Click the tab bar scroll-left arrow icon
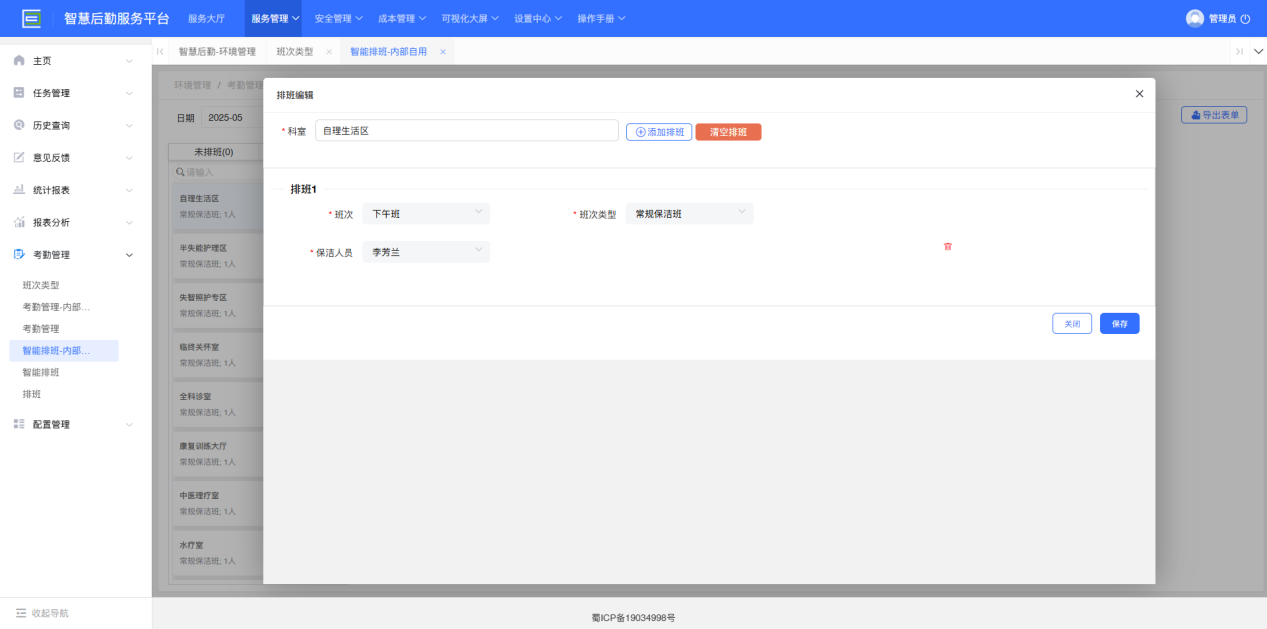This screenshot has height=629, width=1267. click(x=160, y=52)
